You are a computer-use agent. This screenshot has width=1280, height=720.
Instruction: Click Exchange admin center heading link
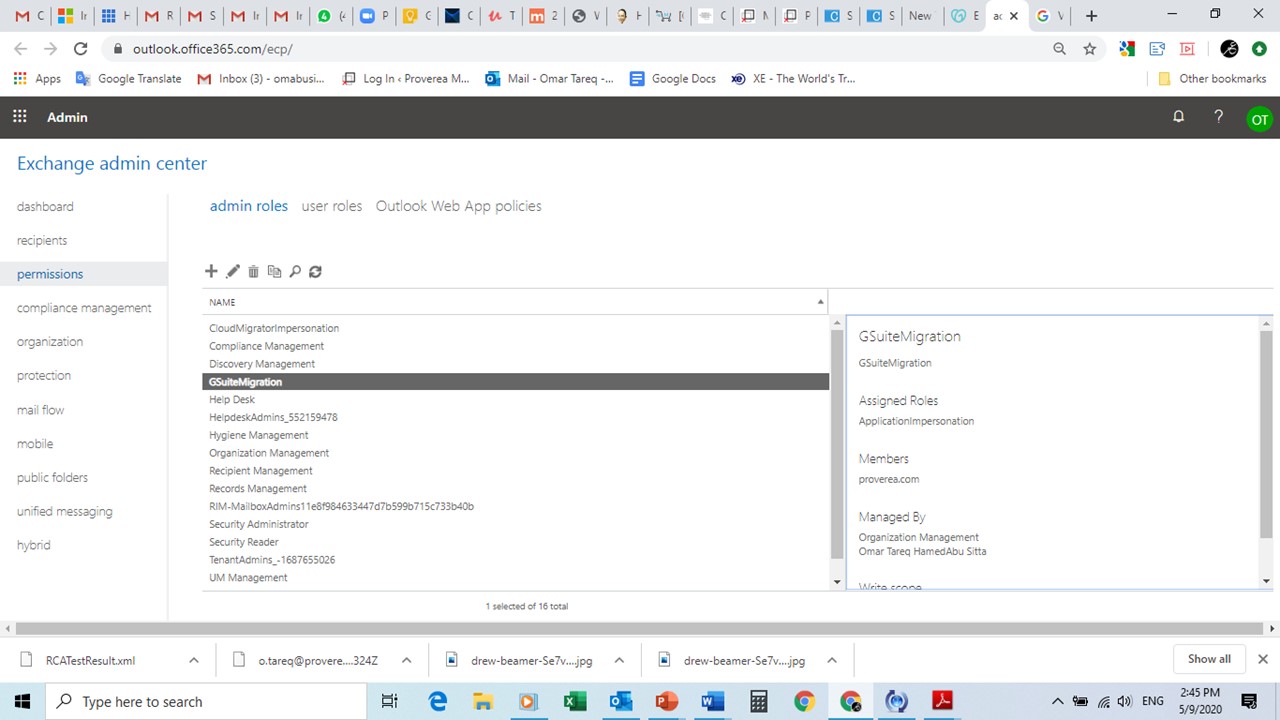coord(112,163)
